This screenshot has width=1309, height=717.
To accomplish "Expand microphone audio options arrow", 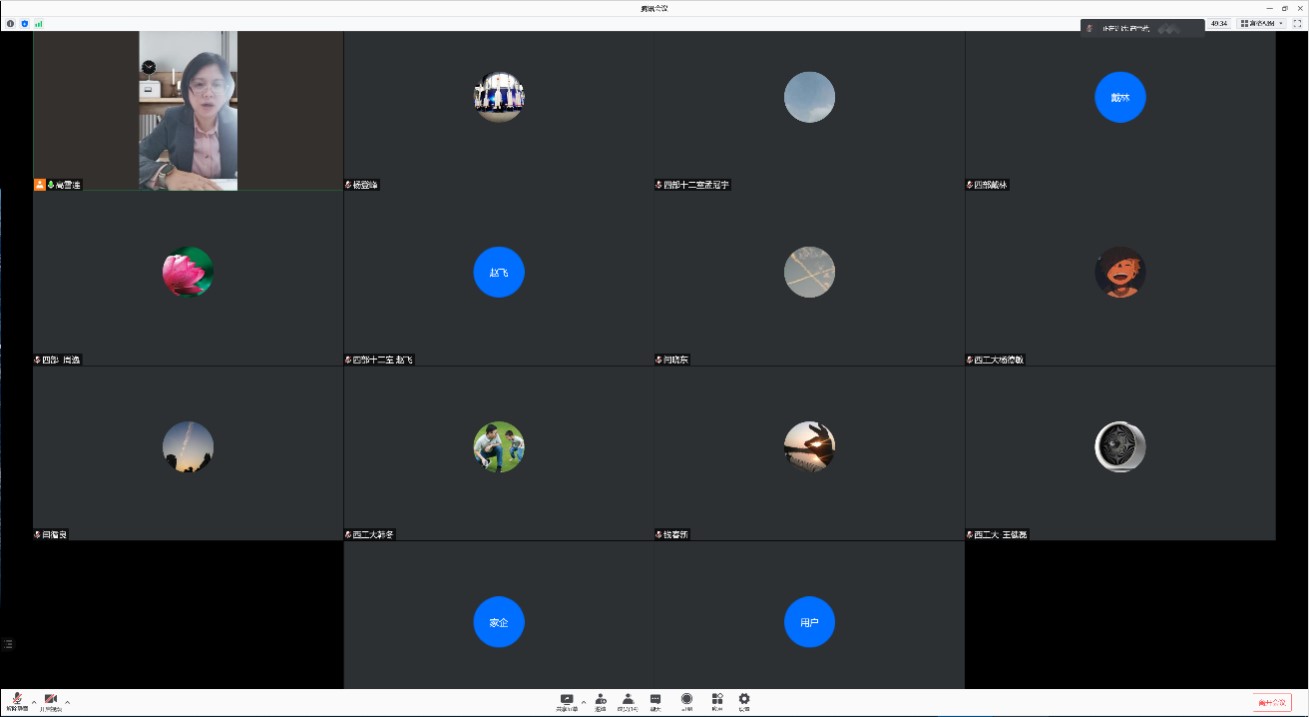I will 34,701.
